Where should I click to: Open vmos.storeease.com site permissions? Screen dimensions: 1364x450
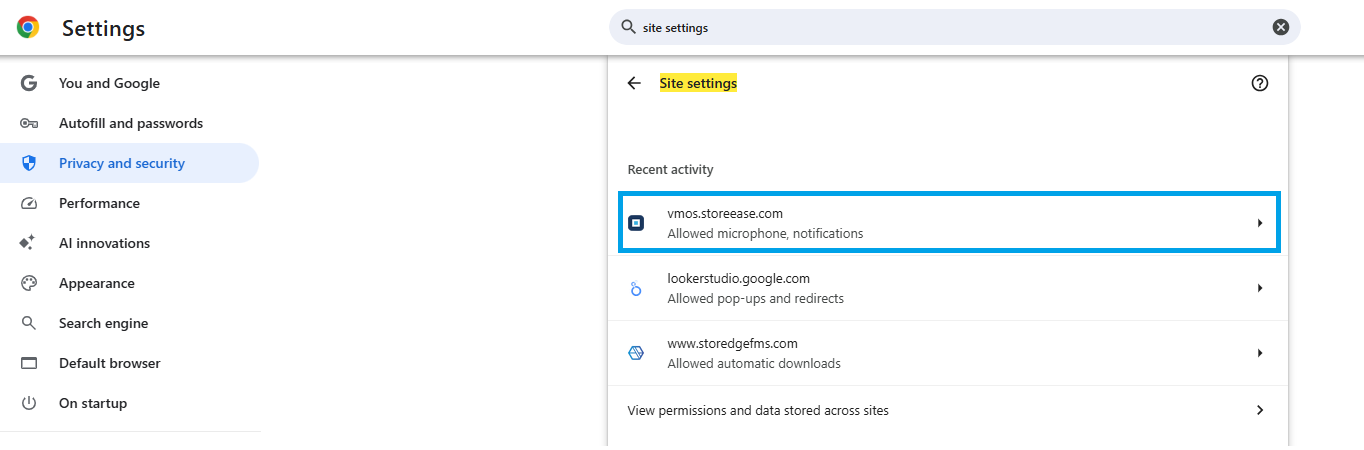point(948,223)
